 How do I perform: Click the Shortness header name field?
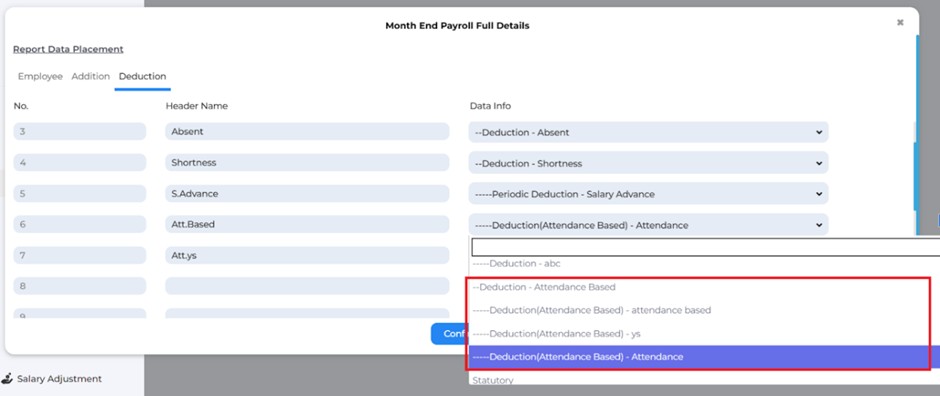pyautogui.click(x=307, y=163)
